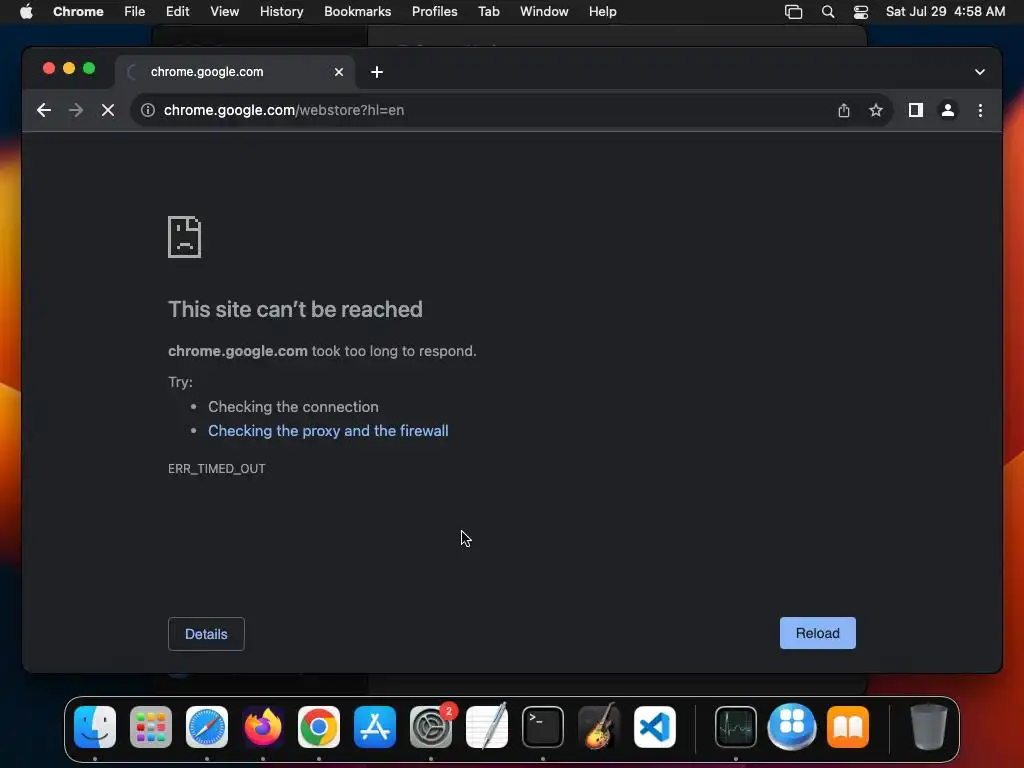Image resolution: width=1024 pixels, height=768 pixels.
Task: Open the Bookmarks menu
Action: (x=358, y=12)
